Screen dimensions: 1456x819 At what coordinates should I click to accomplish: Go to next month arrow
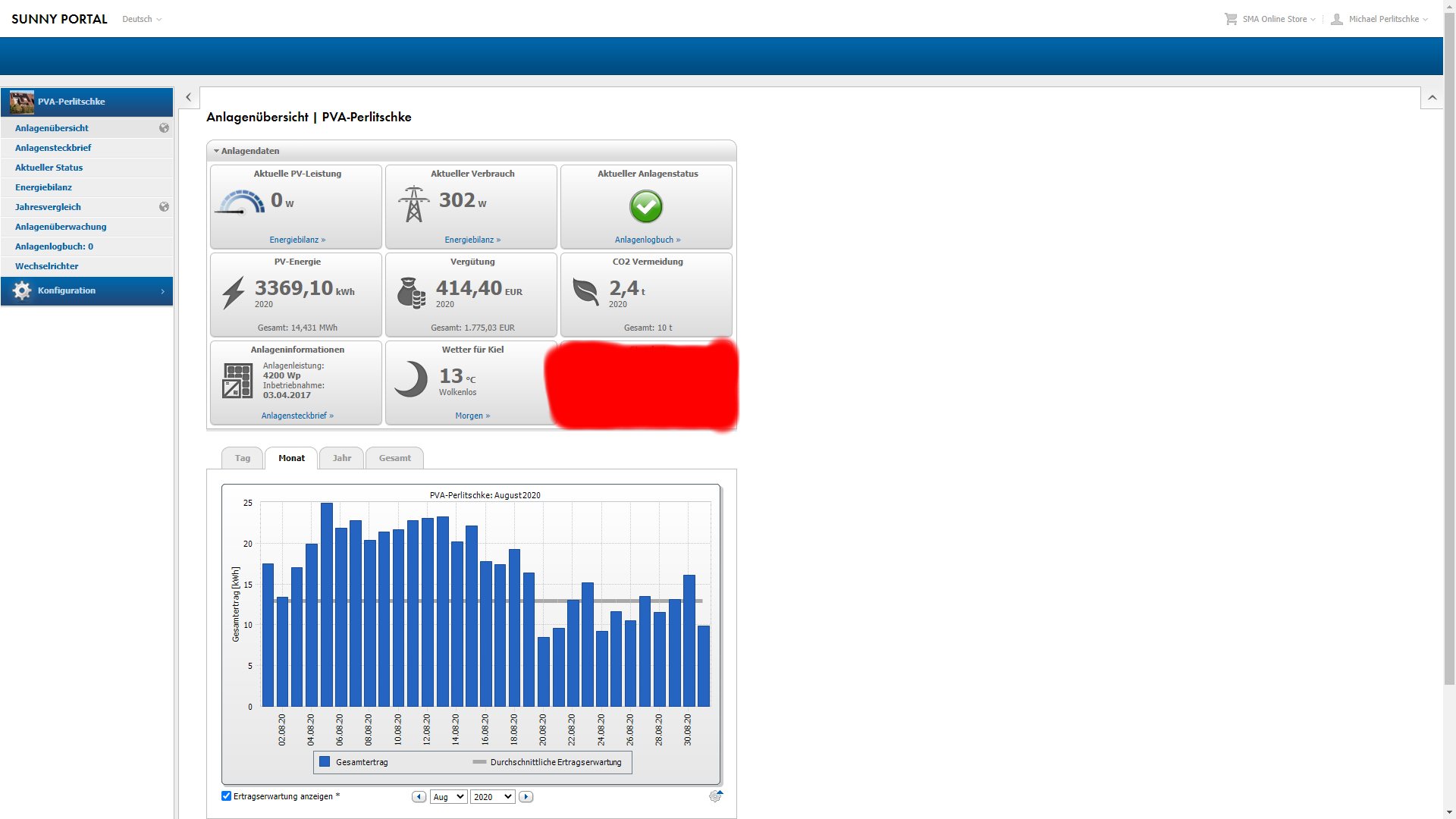coord(526,797)
